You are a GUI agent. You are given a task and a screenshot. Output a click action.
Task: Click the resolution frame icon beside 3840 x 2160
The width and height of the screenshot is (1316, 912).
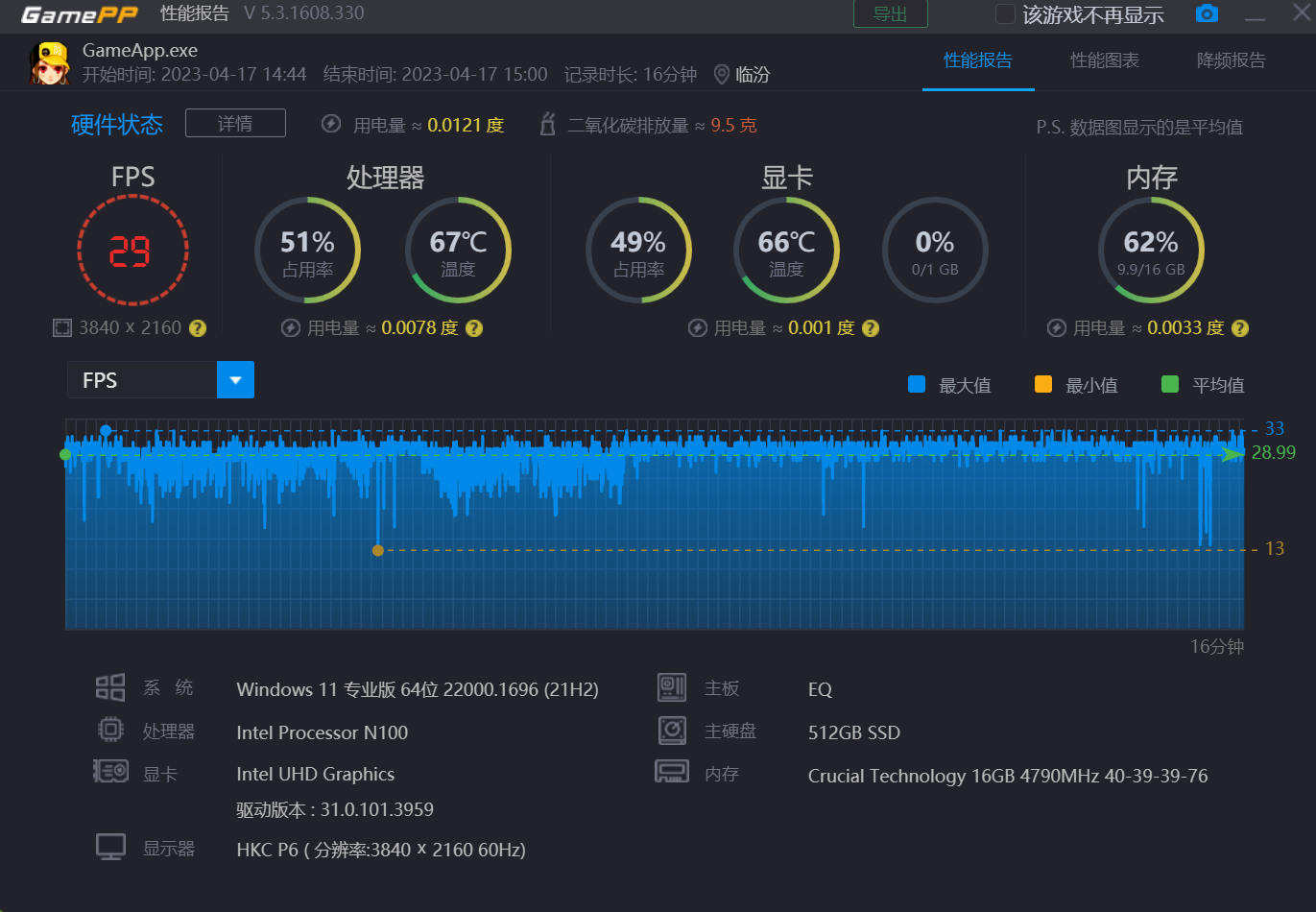coord(62,328)
